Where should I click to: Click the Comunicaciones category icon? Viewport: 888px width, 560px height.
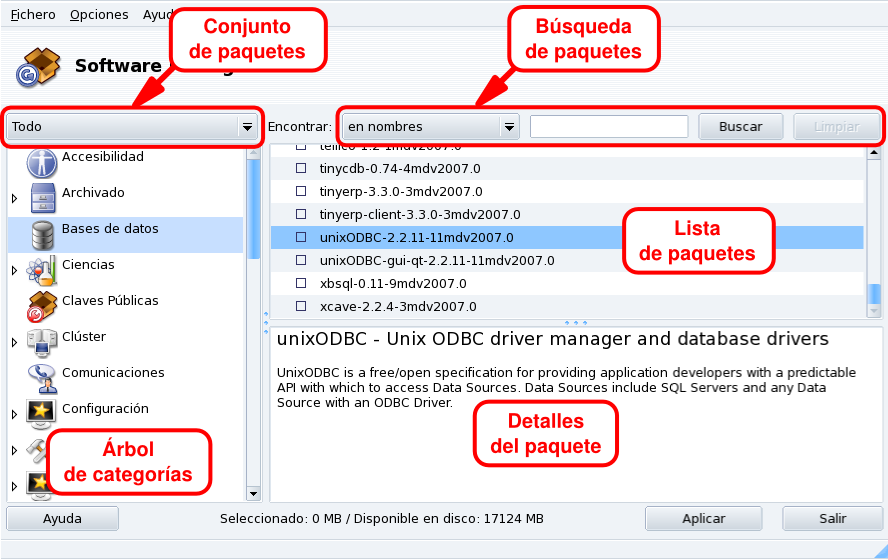click(x=42, y=378)
